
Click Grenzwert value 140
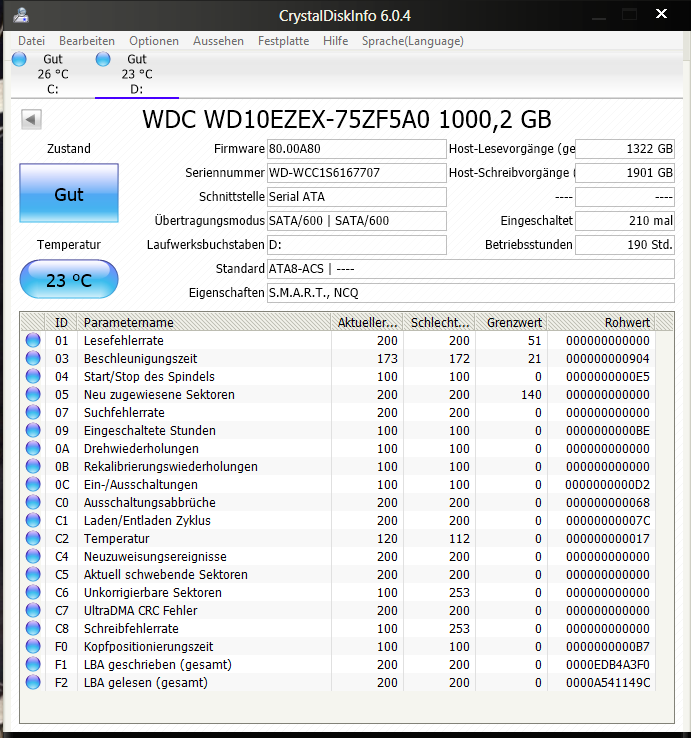[x=531, y=394]
